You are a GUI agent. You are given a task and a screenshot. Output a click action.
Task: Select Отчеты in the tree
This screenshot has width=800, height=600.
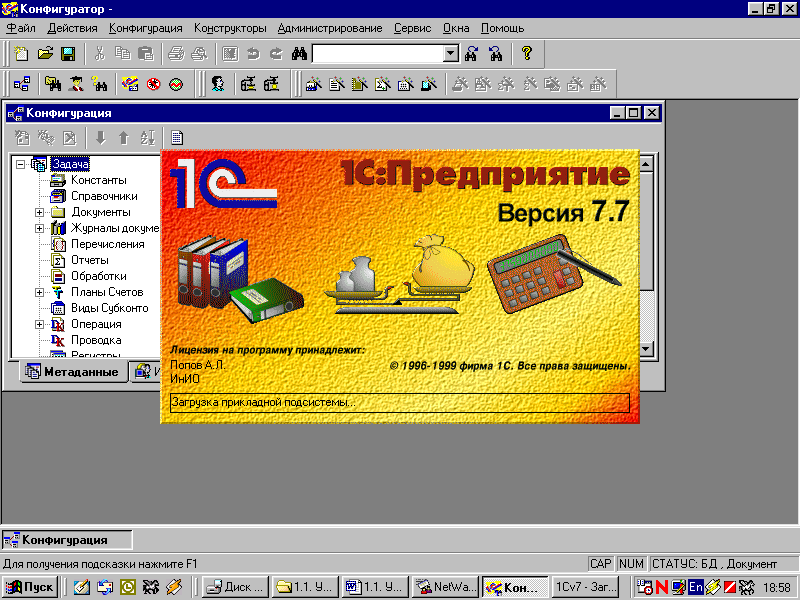[90, 260]
